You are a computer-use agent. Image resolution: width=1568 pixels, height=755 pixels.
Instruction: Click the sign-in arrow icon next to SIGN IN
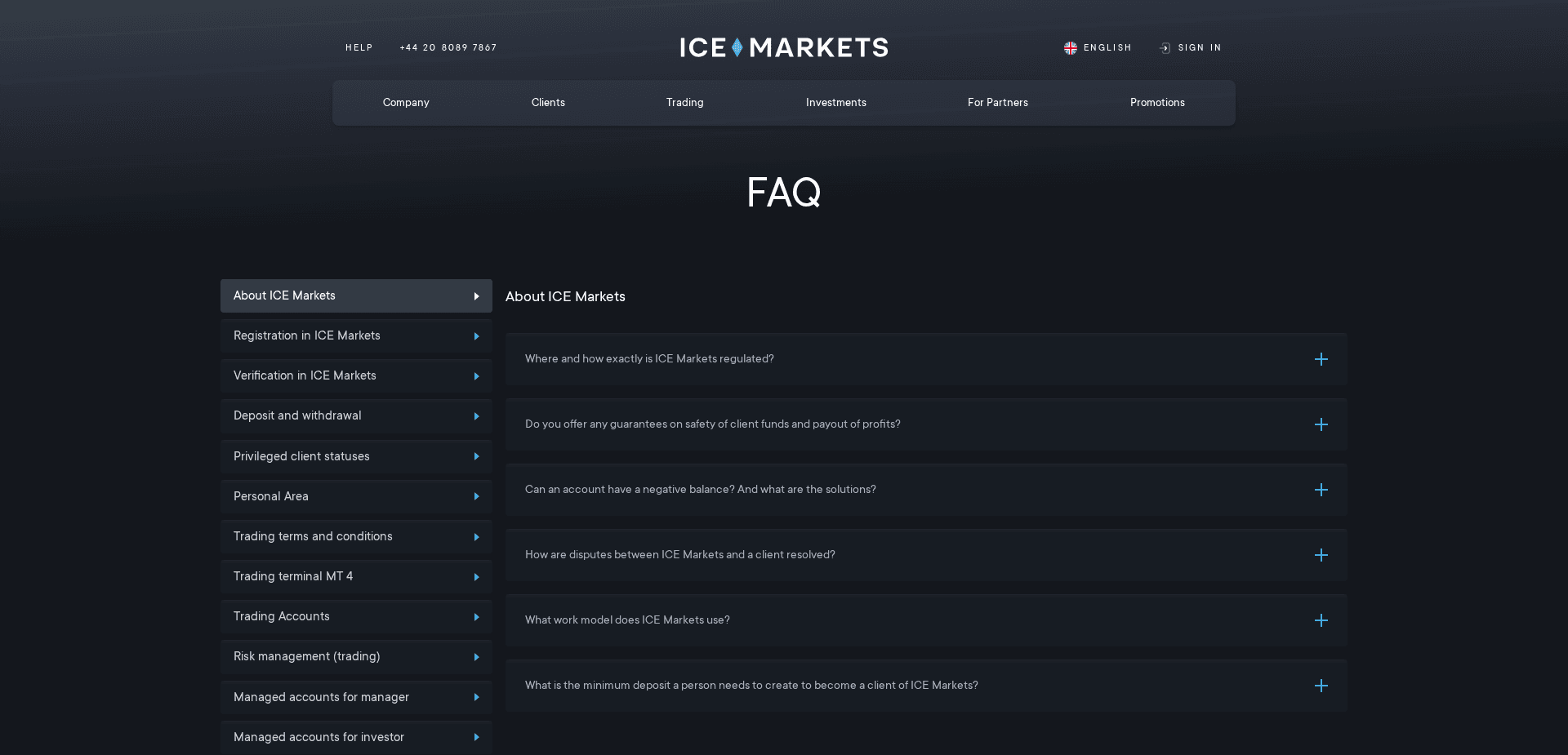[1164, 47]
